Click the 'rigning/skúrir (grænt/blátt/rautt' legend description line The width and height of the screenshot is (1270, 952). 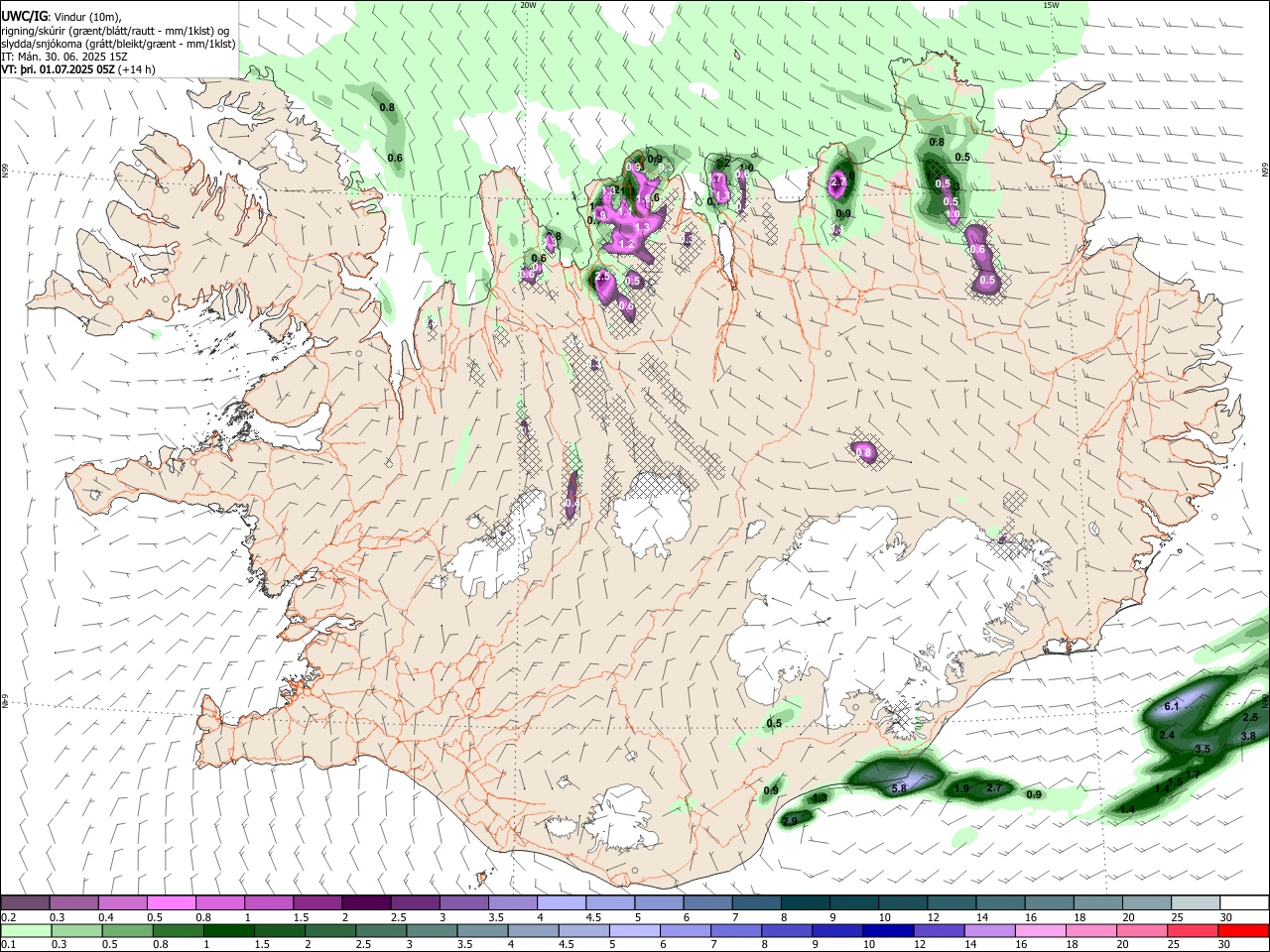[x=115, y=30]
